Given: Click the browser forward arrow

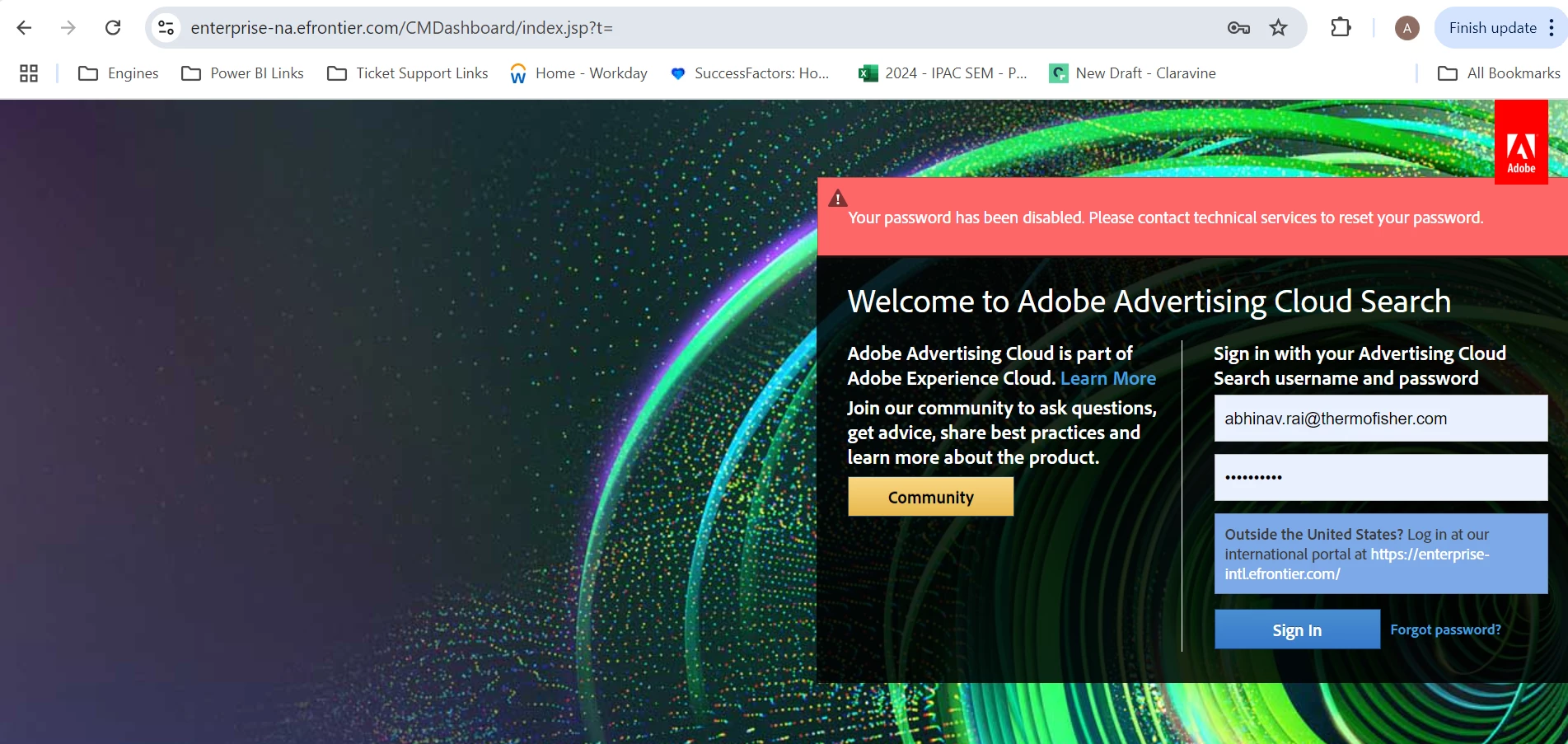Looking at the screenshot, I should point(68,28).
